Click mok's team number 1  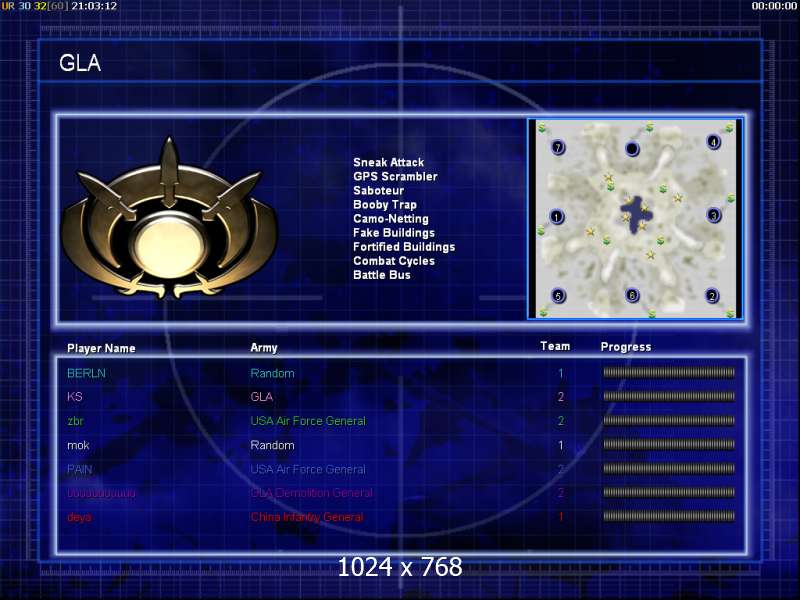tap(561, 445)
